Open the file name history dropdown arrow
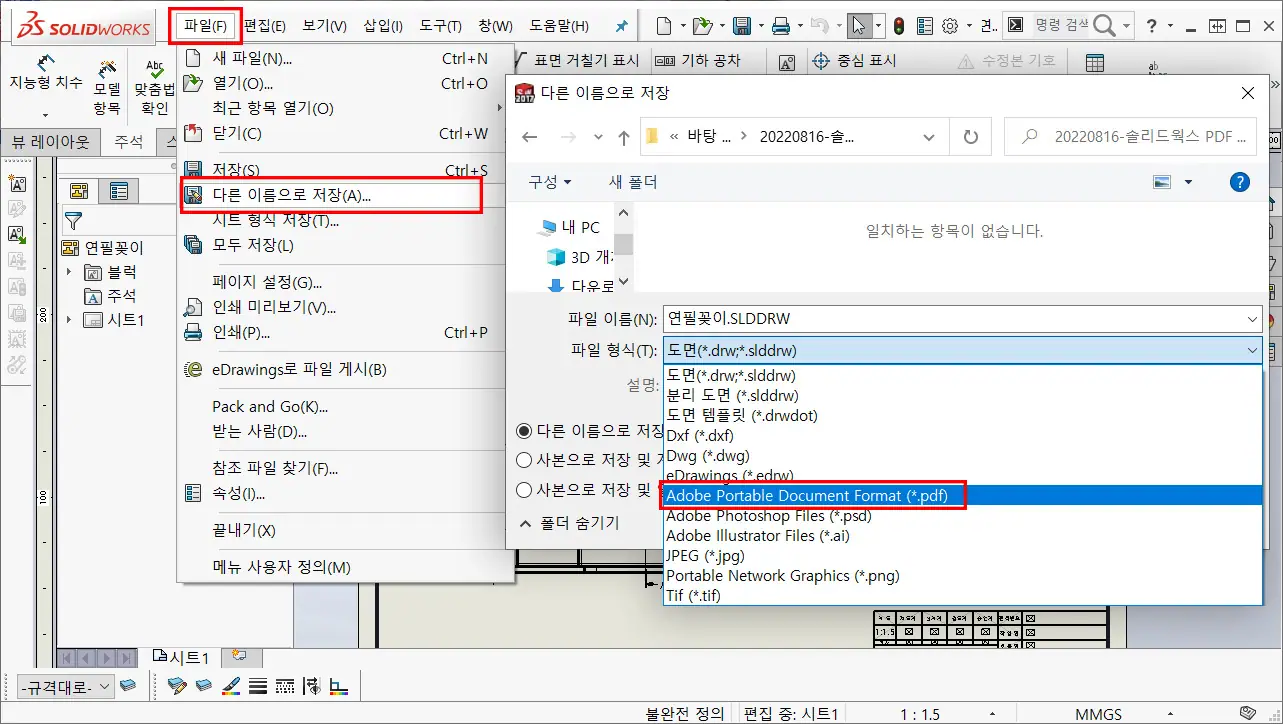Image resolution: width=1283 pixels, height=724 pixels. click(x=1253, y=319)
